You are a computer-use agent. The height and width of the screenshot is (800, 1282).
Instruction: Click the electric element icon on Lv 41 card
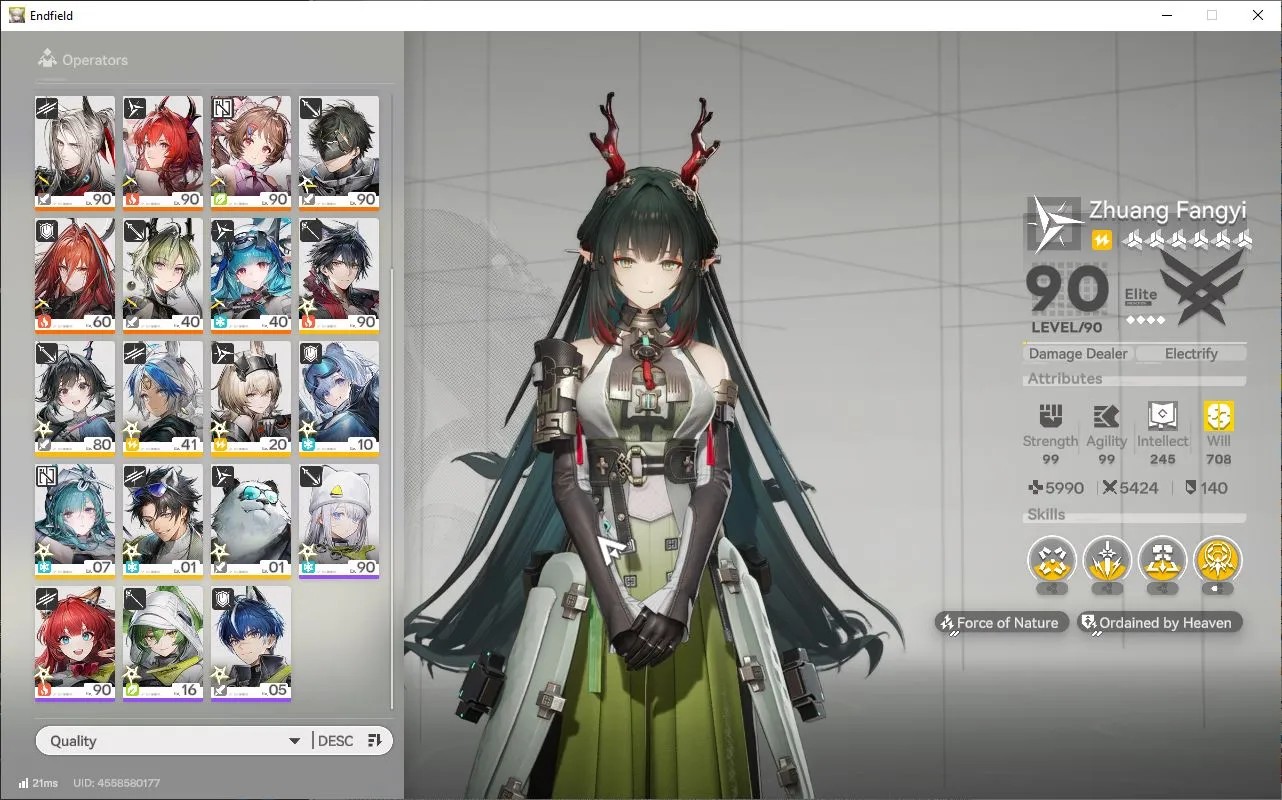(x=132, y=445)
